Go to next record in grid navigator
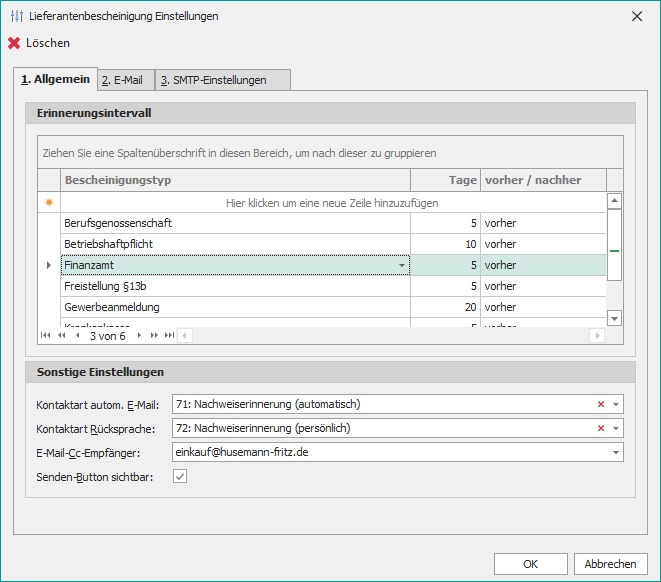This screenshot has width=661, height=582. 139,336
